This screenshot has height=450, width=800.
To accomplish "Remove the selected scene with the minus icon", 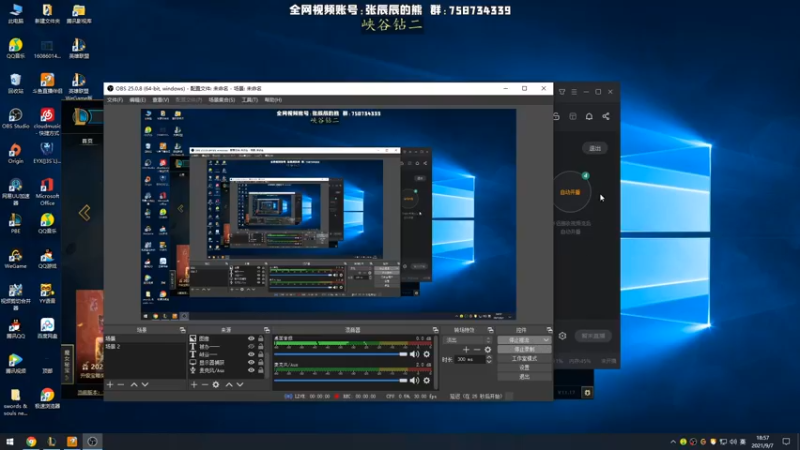I will pyautogui.click(x=121, y=384).
